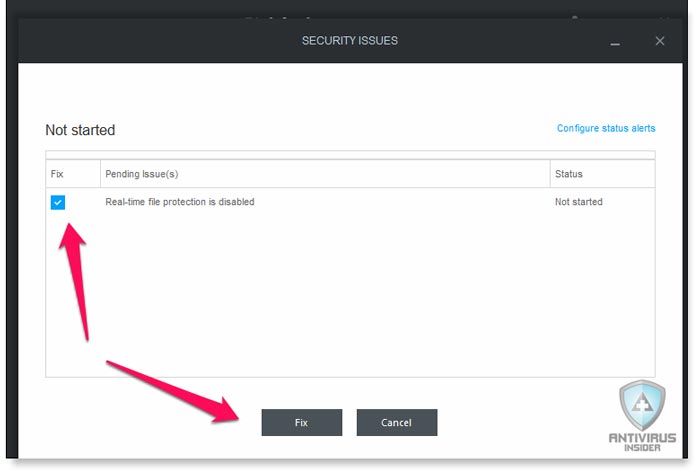Viewport: 700px width, 476px height.
Task: Uncheck the Fix checkbox for real-time protection
Action: (58, 202)
